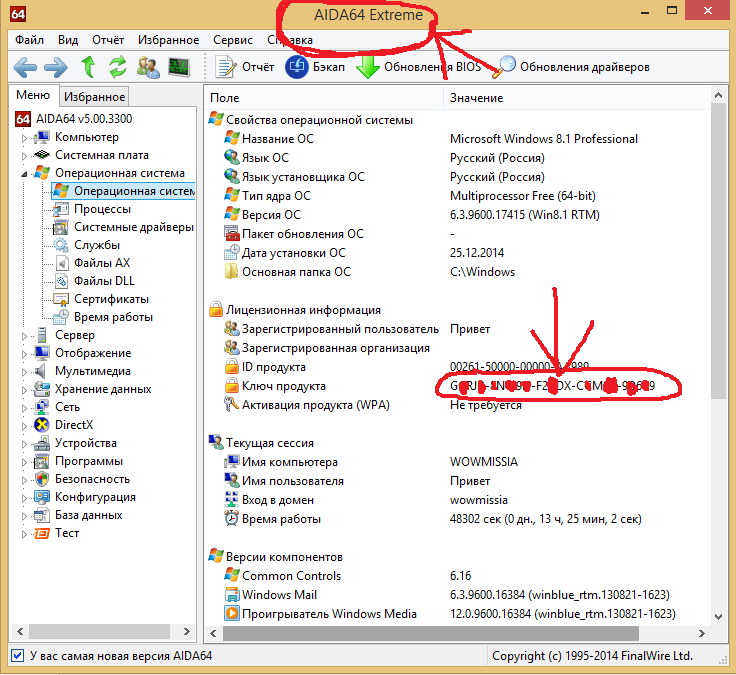Click the Тест benchmark icon
Image resolution: width=736 pixels, height=675 pixels.
coord(42,533)
